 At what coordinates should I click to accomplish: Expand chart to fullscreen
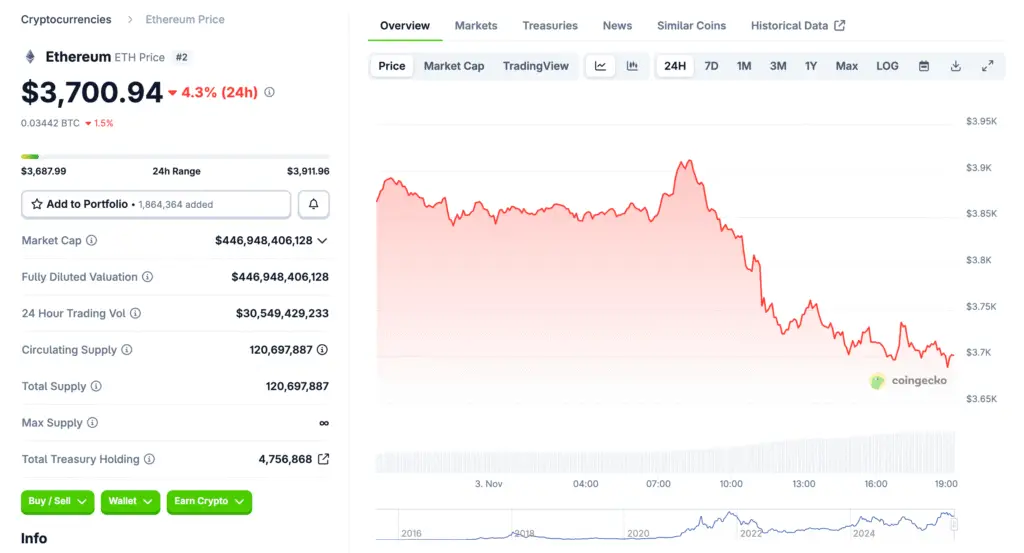pos(988,66)
